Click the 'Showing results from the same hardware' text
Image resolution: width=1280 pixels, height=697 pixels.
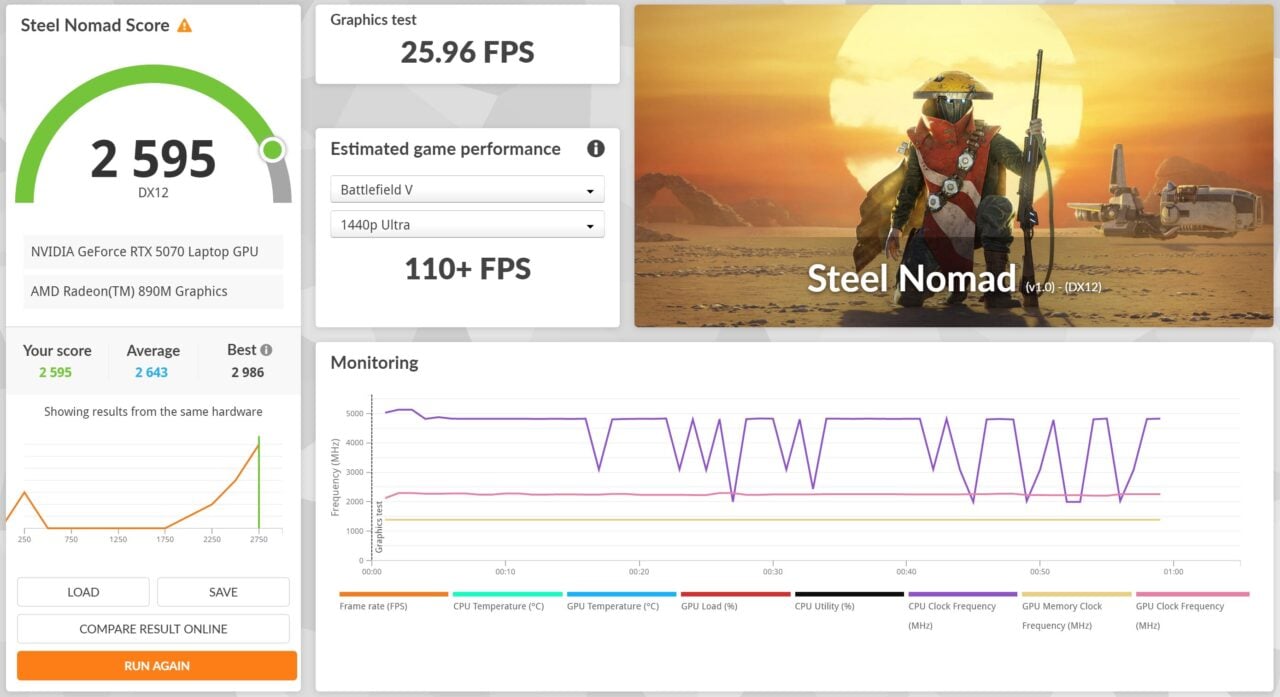pos(153,412)
